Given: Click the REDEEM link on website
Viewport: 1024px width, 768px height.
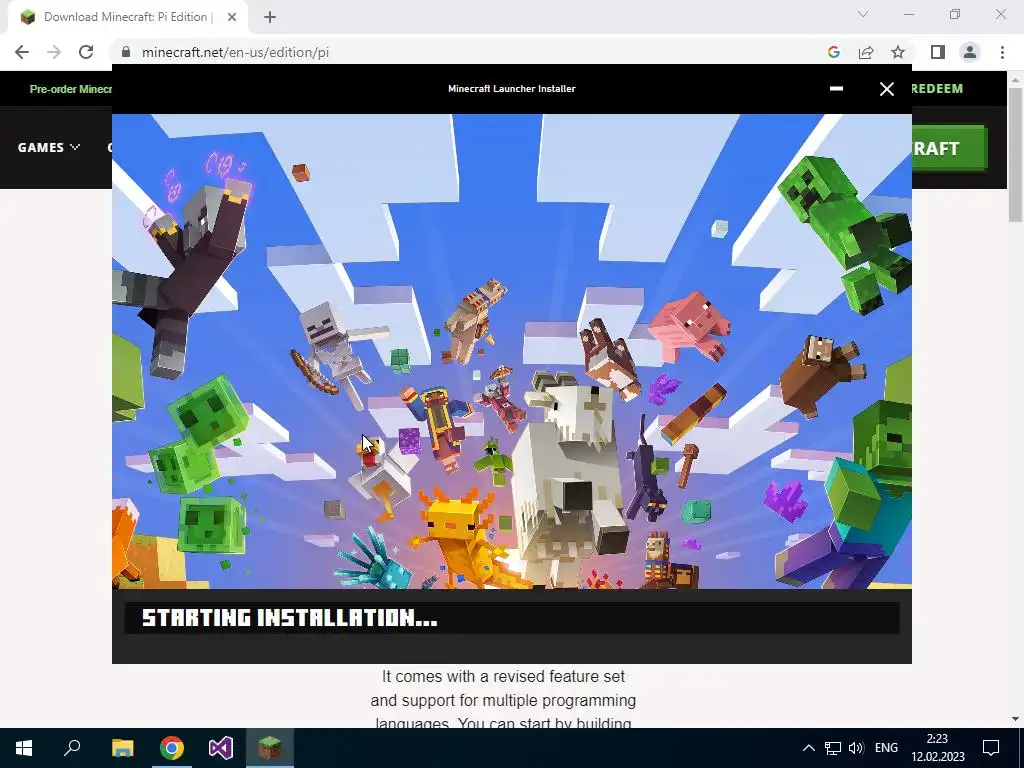Looking at the screenshot, I should [937, 88].
